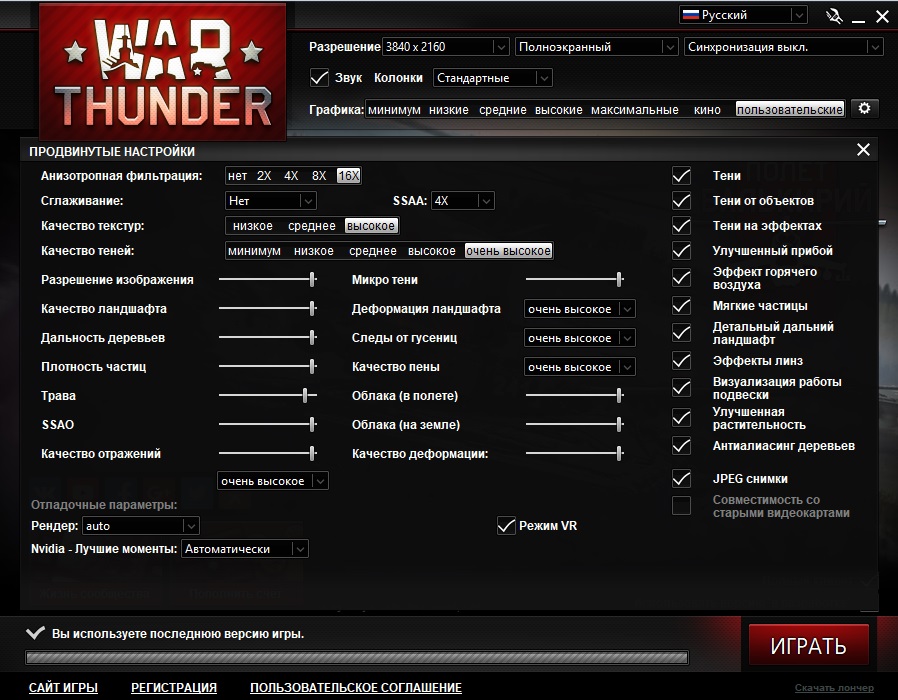Set Качество теней to высокое
The width and height of the screenshot is (898, 700).
tap(432, 251)
